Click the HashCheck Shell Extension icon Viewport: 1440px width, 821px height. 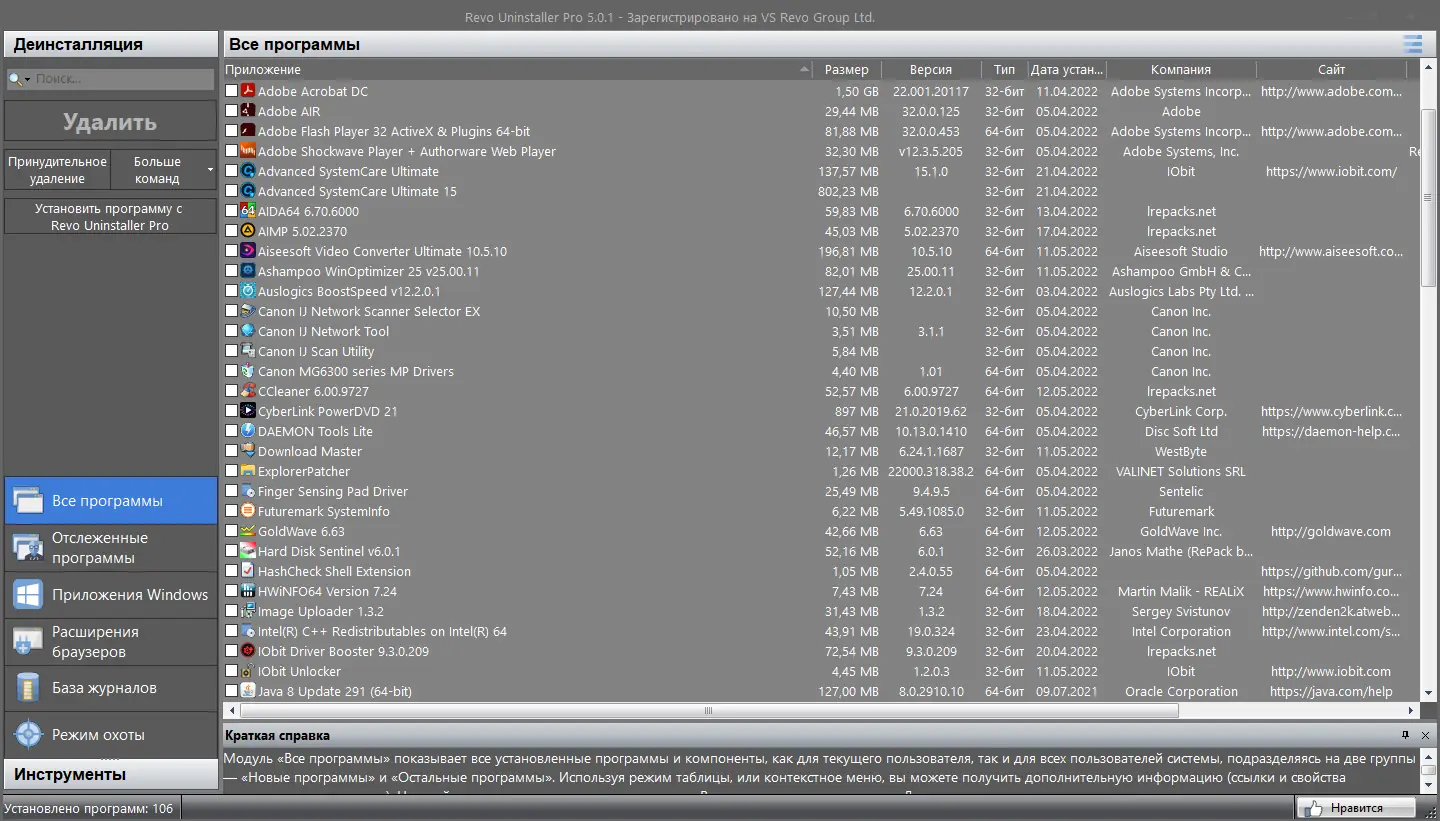point(248,571)
